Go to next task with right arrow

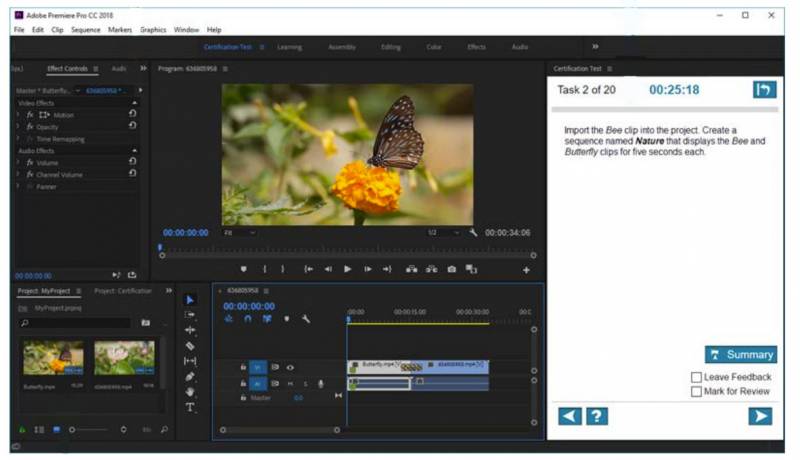coord(760,417)
